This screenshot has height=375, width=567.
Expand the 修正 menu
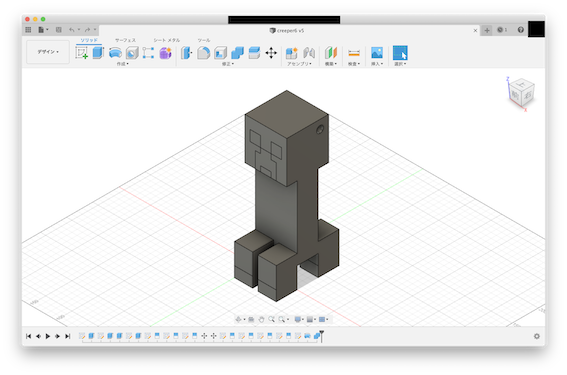[228, 64]
